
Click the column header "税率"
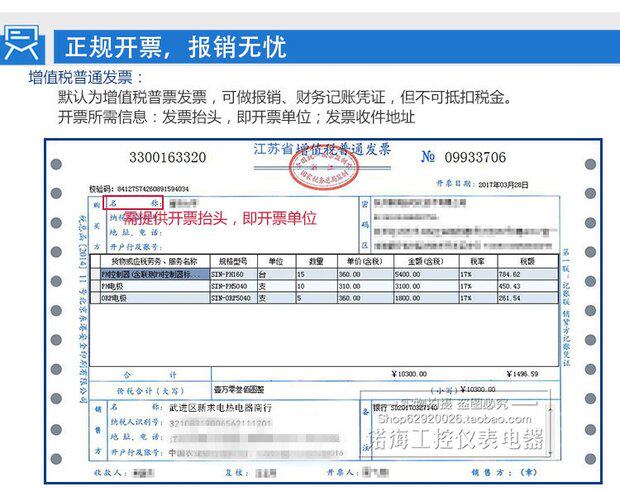[x=478, y=261]
